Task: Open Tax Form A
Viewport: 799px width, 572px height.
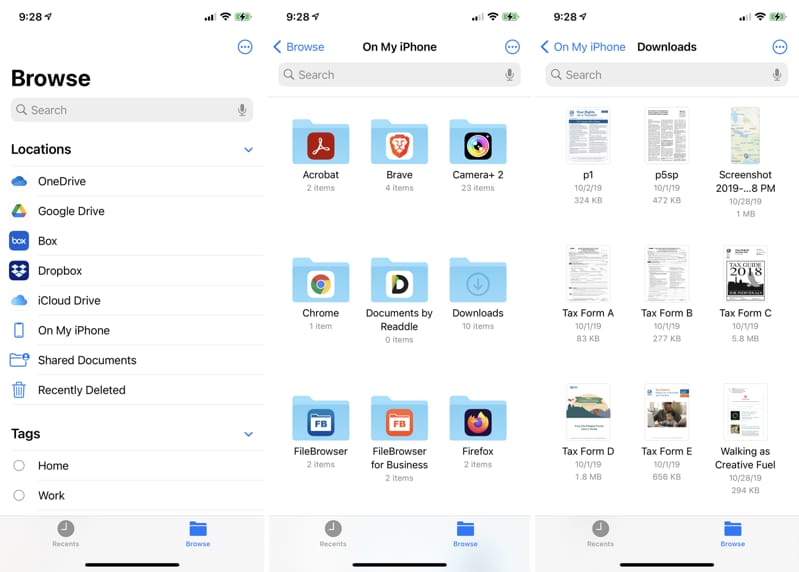Action: [x=588, y=274]
